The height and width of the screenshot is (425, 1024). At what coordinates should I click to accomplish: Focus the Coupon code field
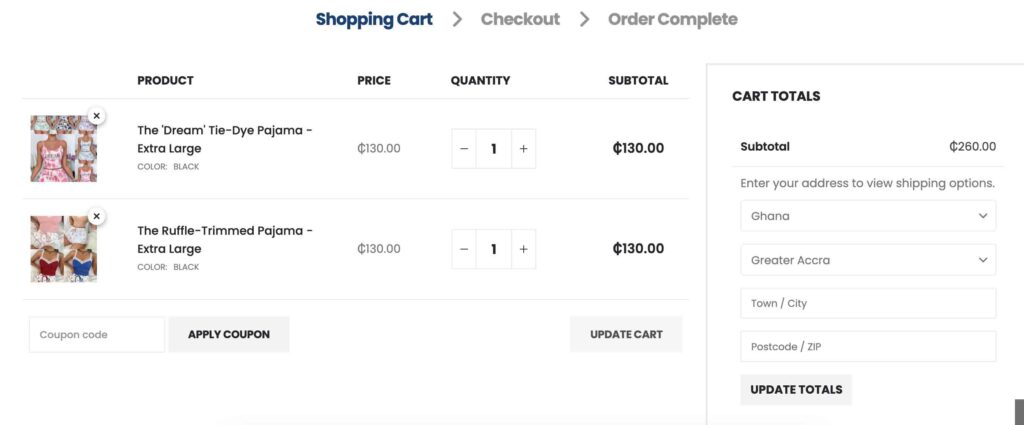click(x=97, y=334)
